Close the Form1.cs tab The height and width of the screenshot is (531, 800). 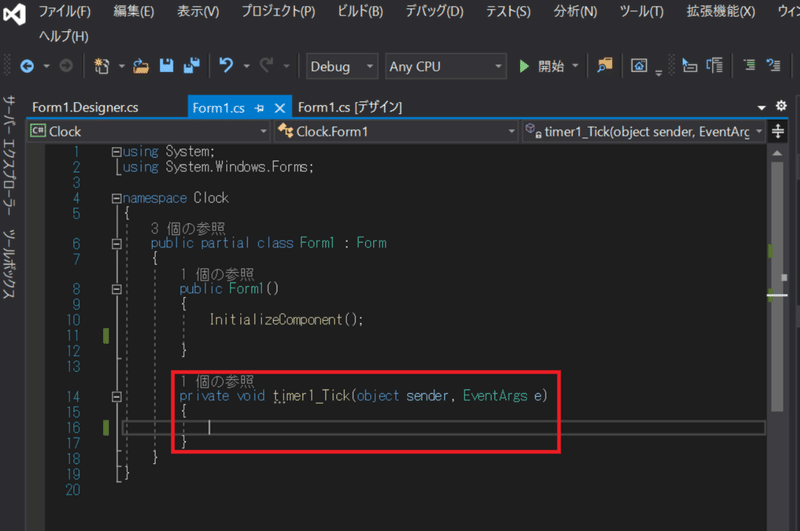coord(280,108)
